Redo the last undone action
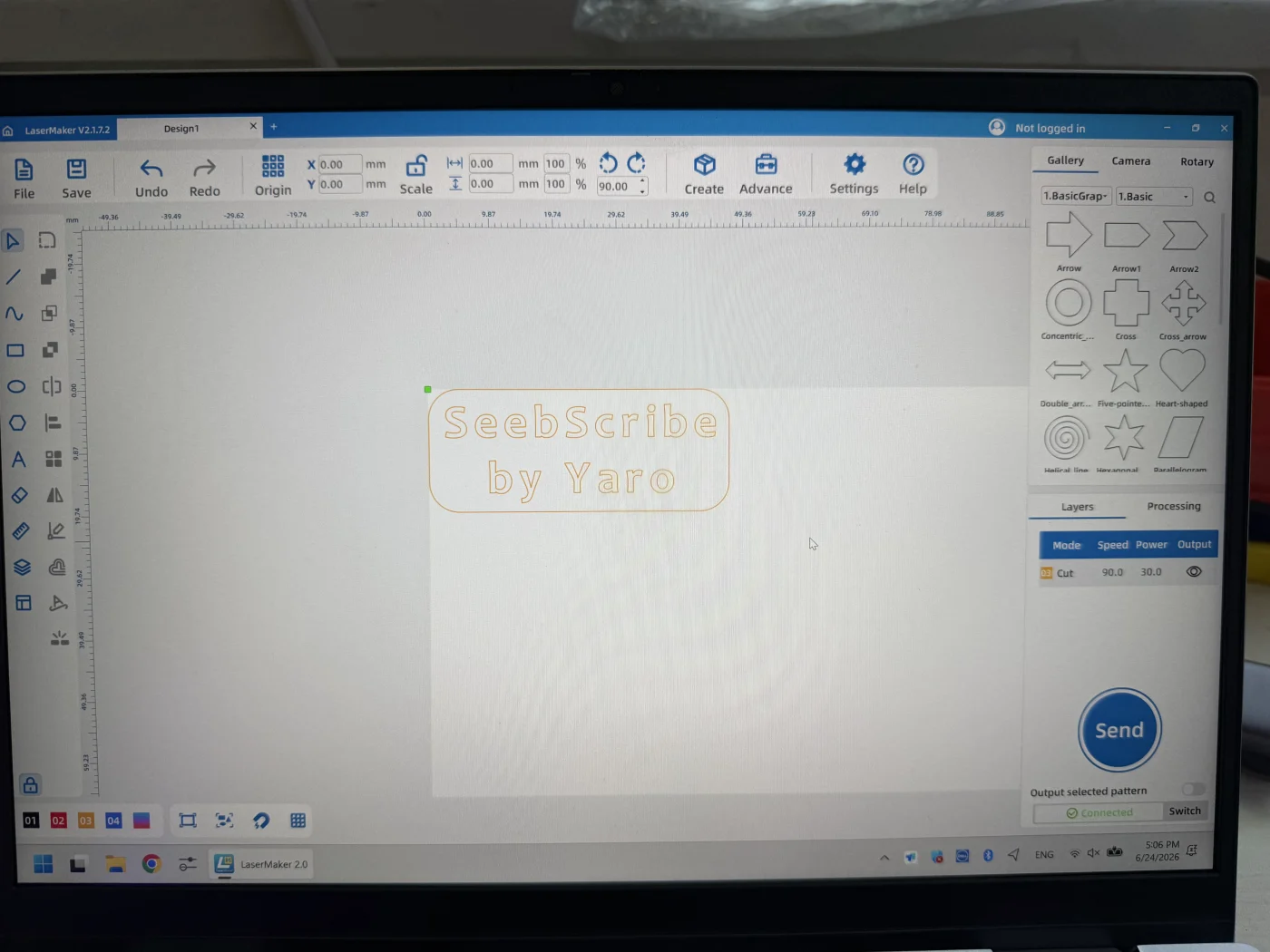The width and height of the screenshot is (1270, 952). coord(205,178)
